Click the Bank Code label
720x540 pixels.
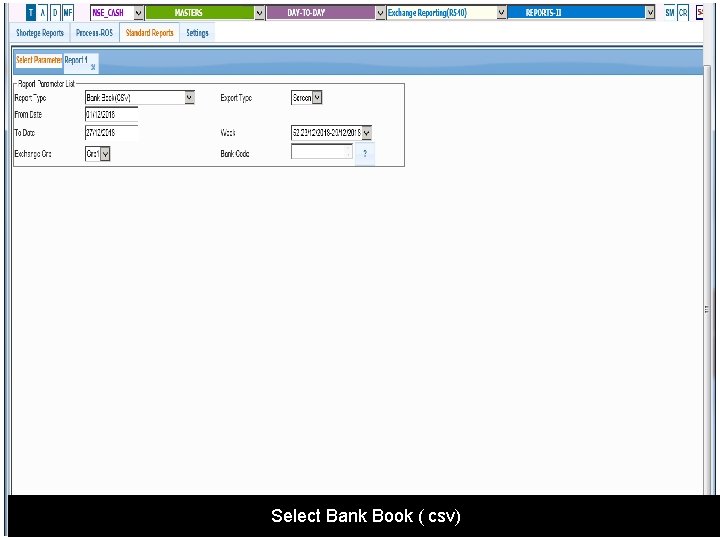click(x=235, y=154)
